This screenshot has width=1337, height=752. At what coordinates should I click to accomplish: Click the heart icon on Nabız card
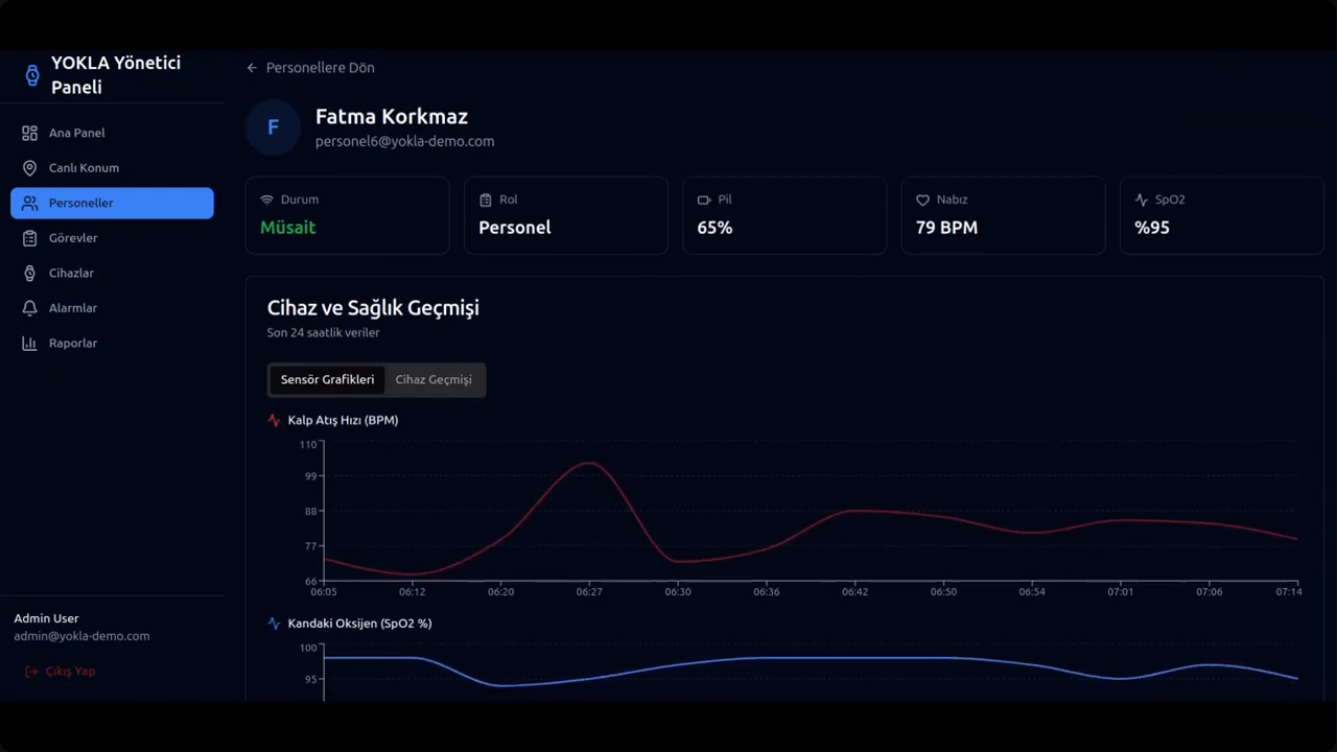click(x=923, y=200)
